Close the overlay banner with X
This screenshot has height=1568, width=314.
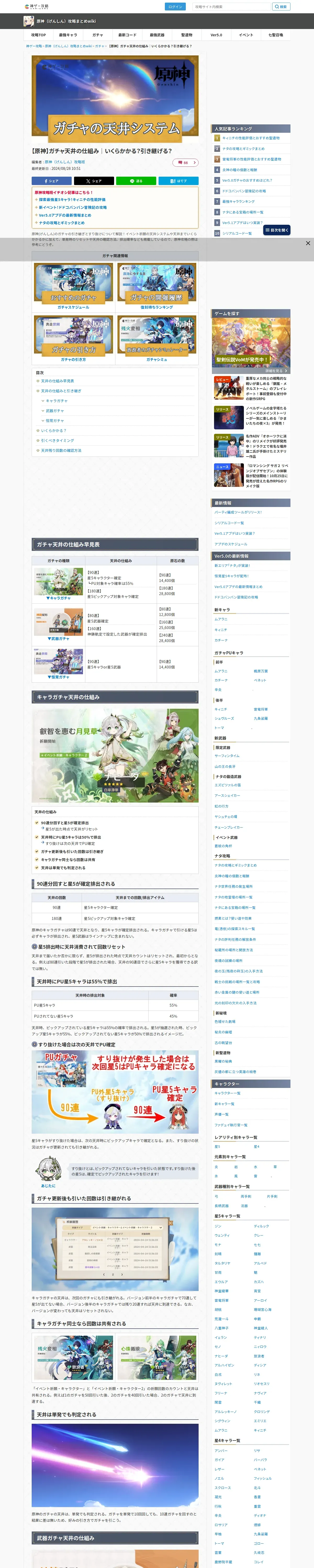308,243
